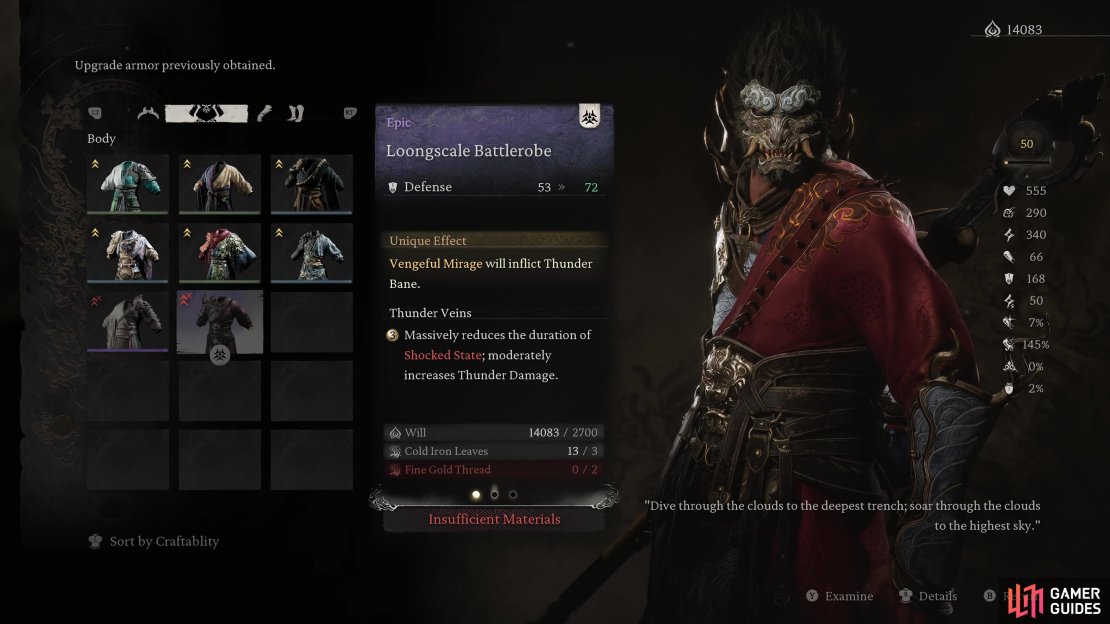Select the red-scarf green patterned armor thumbnail
The image size is (1110, 624).
[219, 253]
